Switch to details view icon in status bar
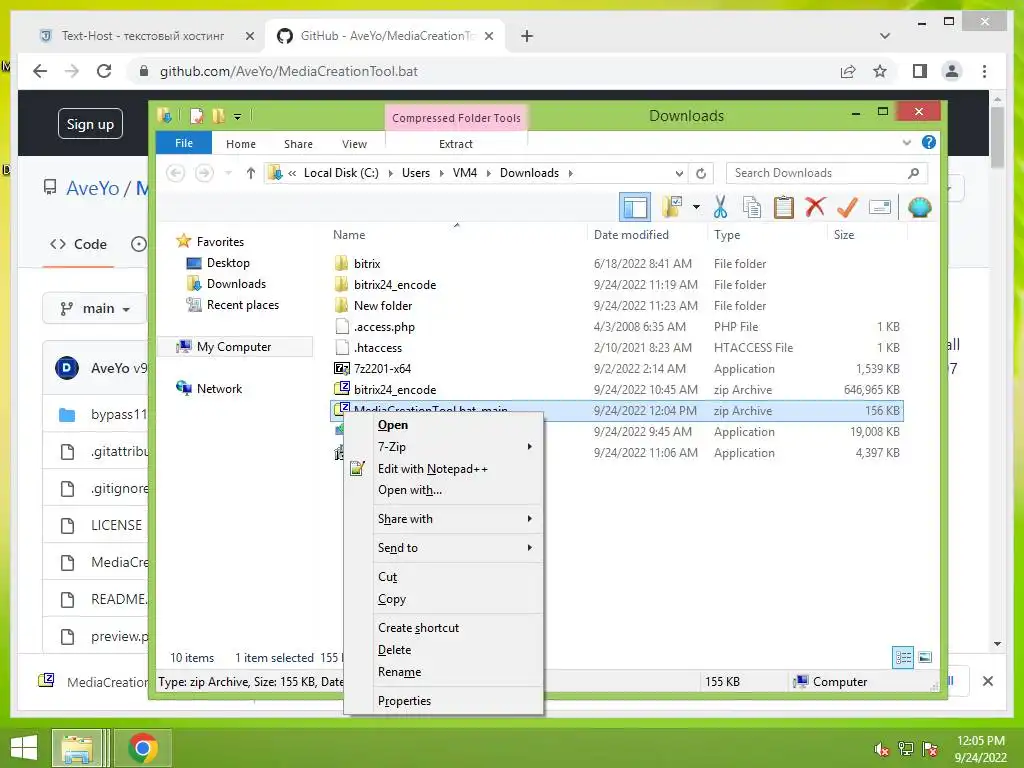This screenshot has width=1024, height=768. click(903, 657)
